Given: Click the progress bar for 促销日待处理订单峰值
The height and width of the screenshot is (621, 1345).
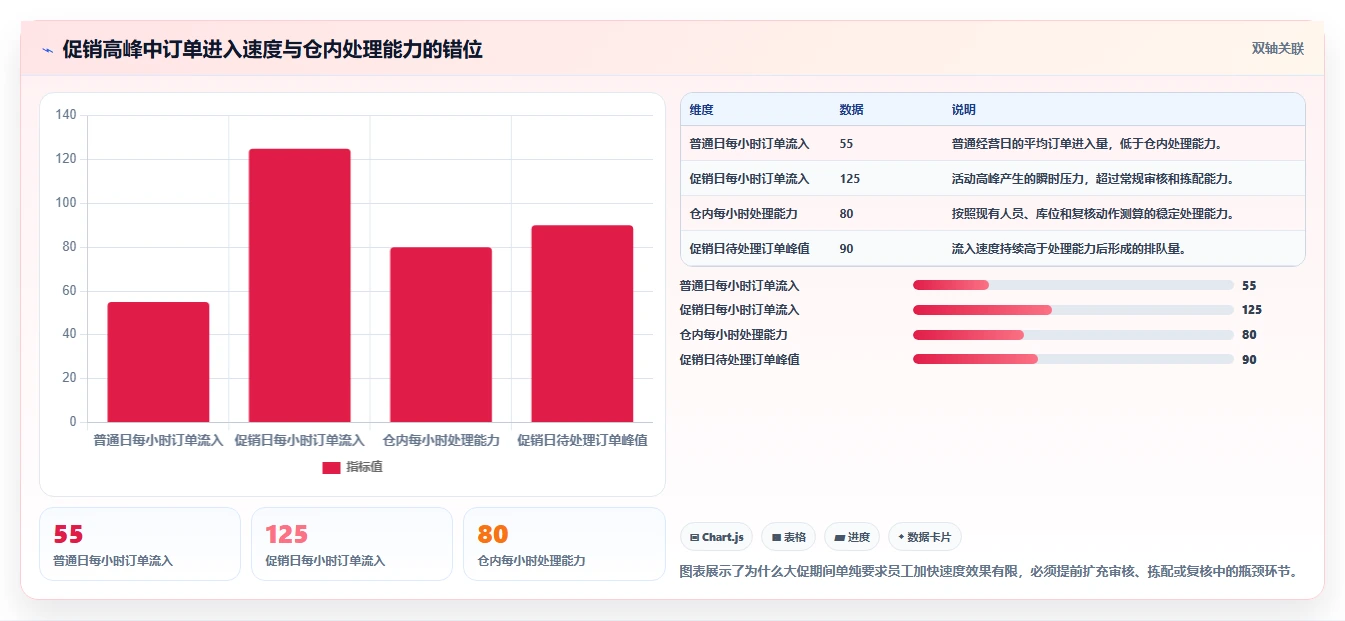Looking at the screenshot, I should (1073, 359).
